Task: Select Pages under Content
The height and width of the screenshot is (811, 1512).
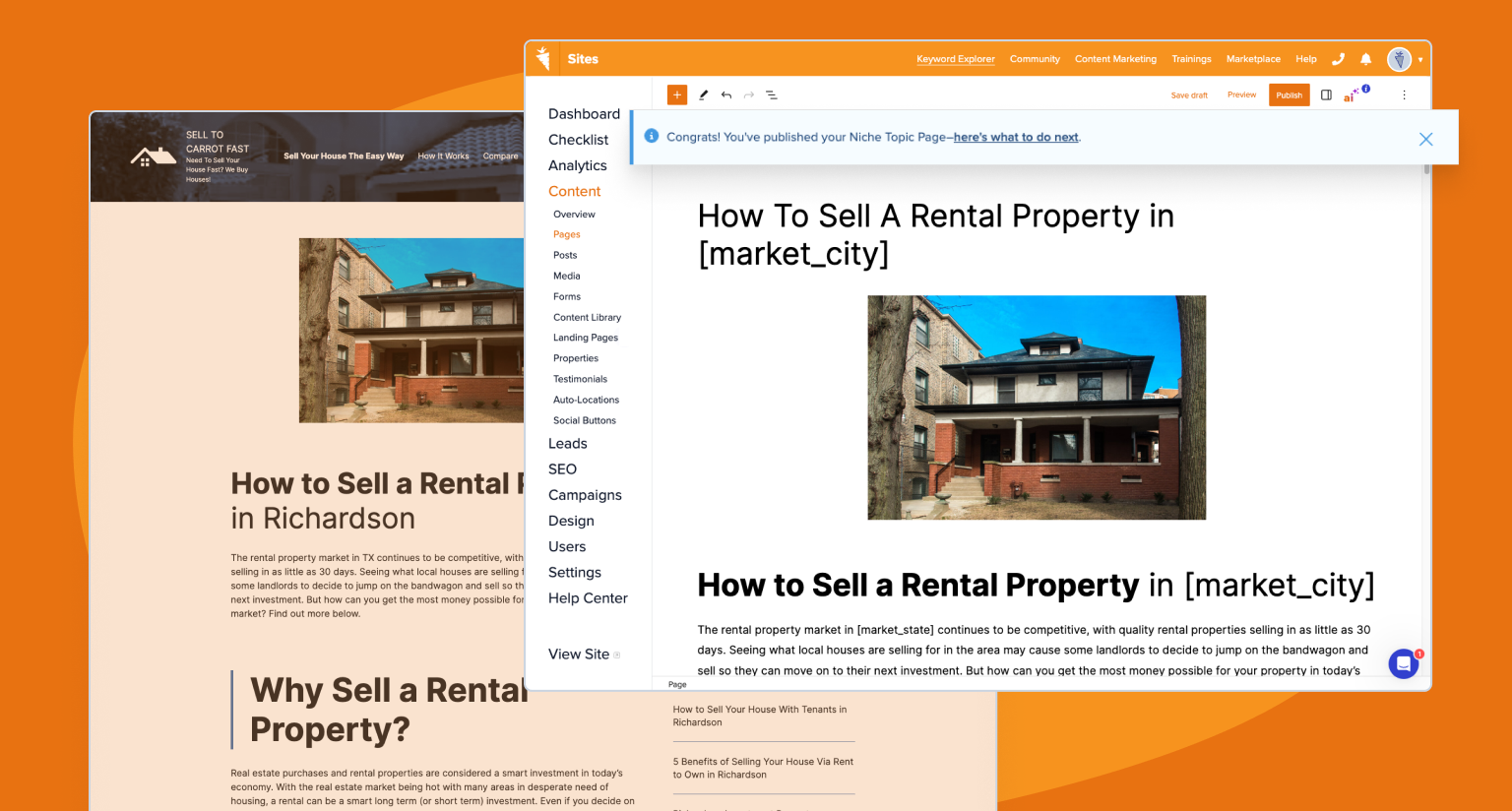Action: pyautogui.click(x=566, y=234)
